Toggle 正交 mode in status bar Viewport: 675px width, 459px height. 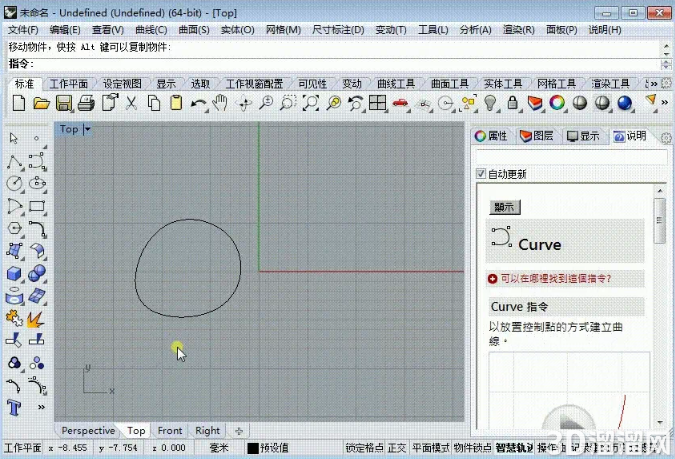[x=397, y=448]
